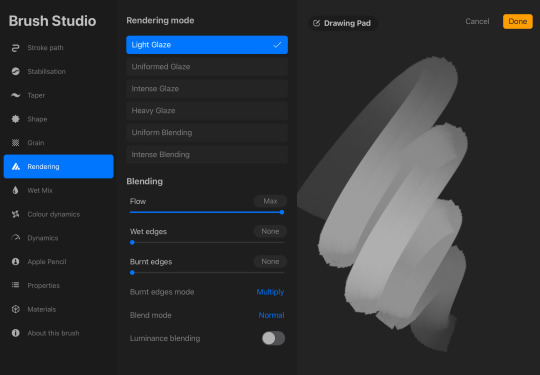
Task: Click the Light Glaze checkmark
Action: point(277,45)
